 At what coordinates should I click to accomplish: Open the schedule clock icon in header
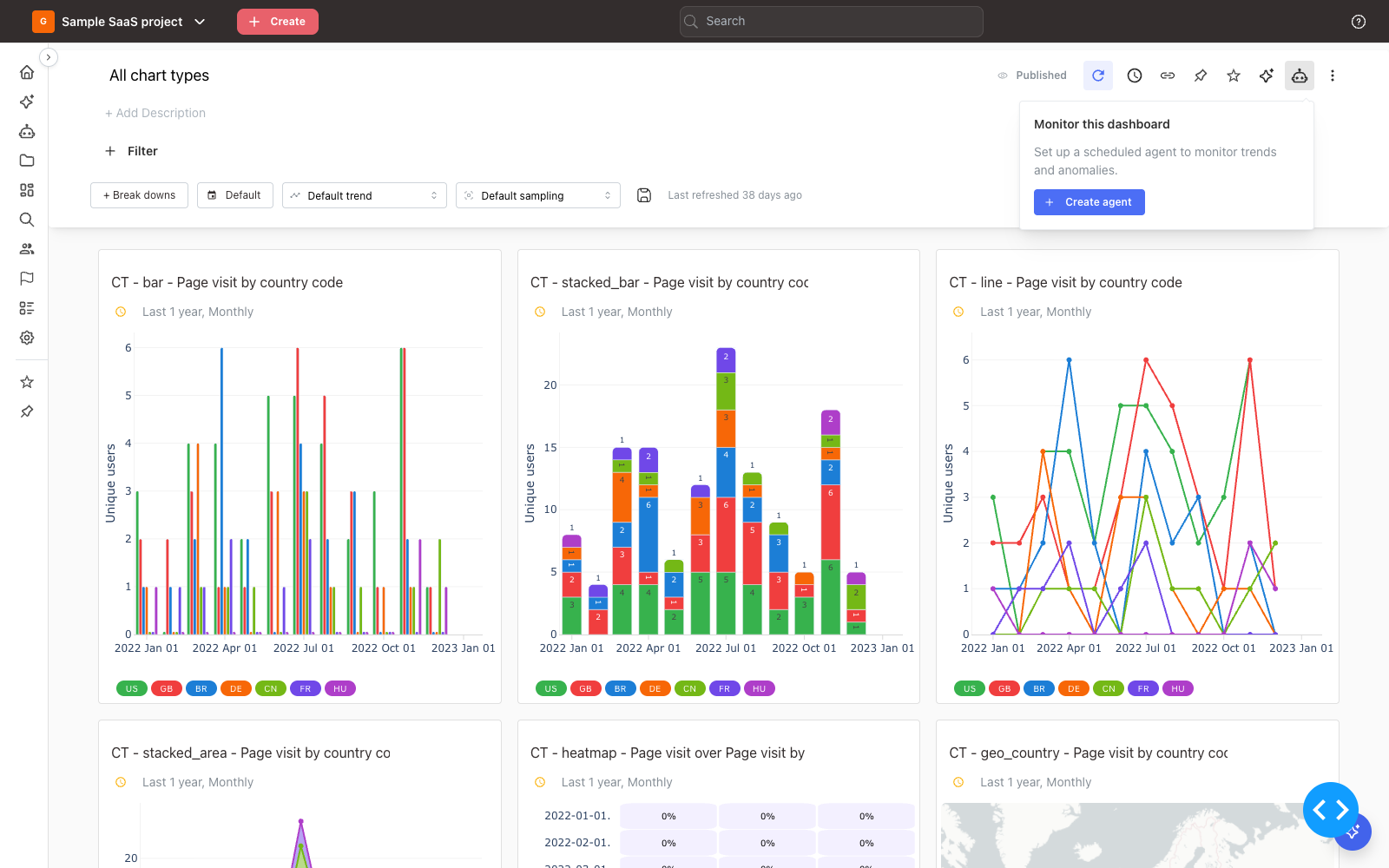coord(1135,76)
